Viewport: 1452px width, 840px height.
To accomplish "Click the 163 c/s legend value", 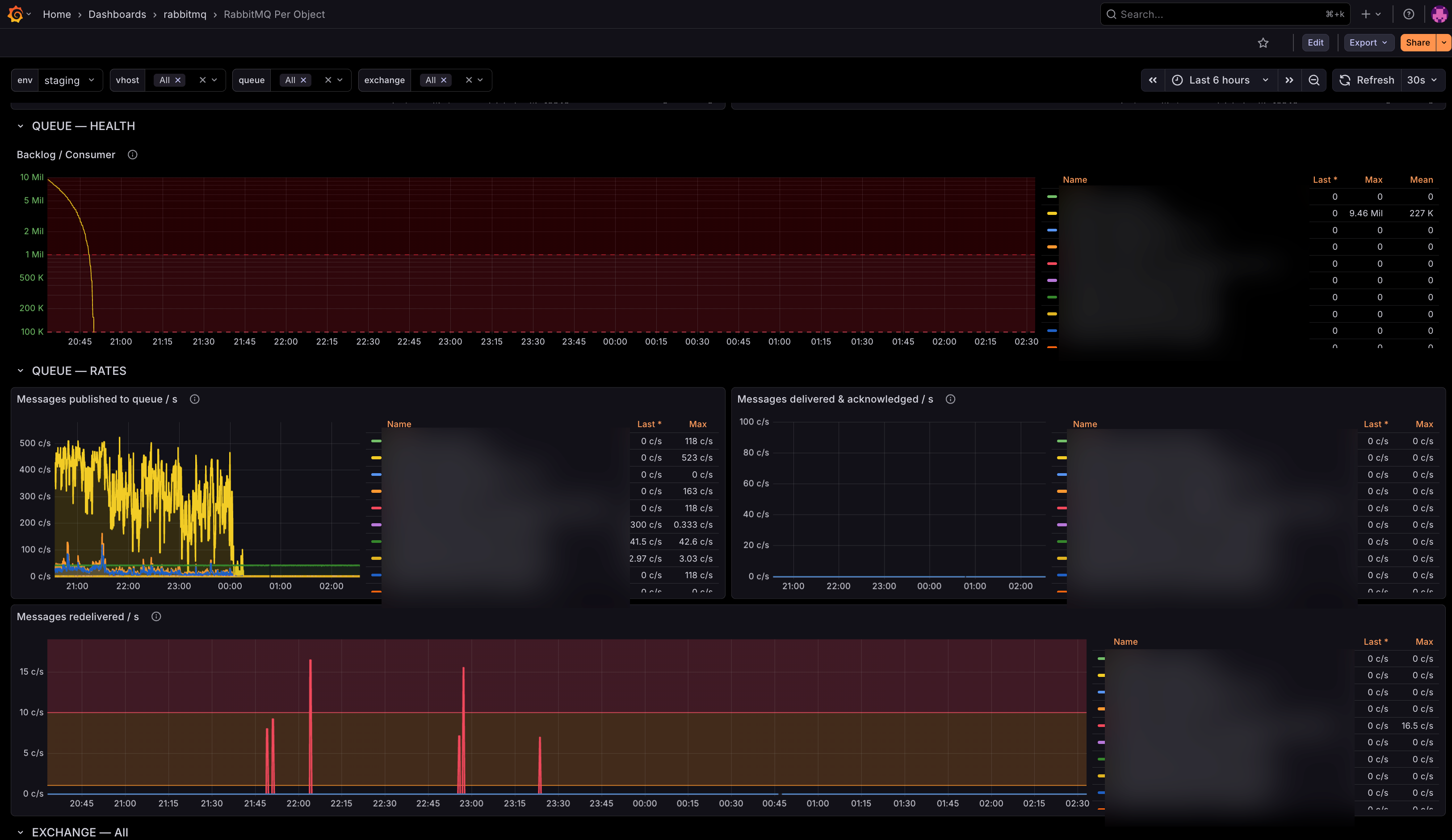I will point(698,491).
